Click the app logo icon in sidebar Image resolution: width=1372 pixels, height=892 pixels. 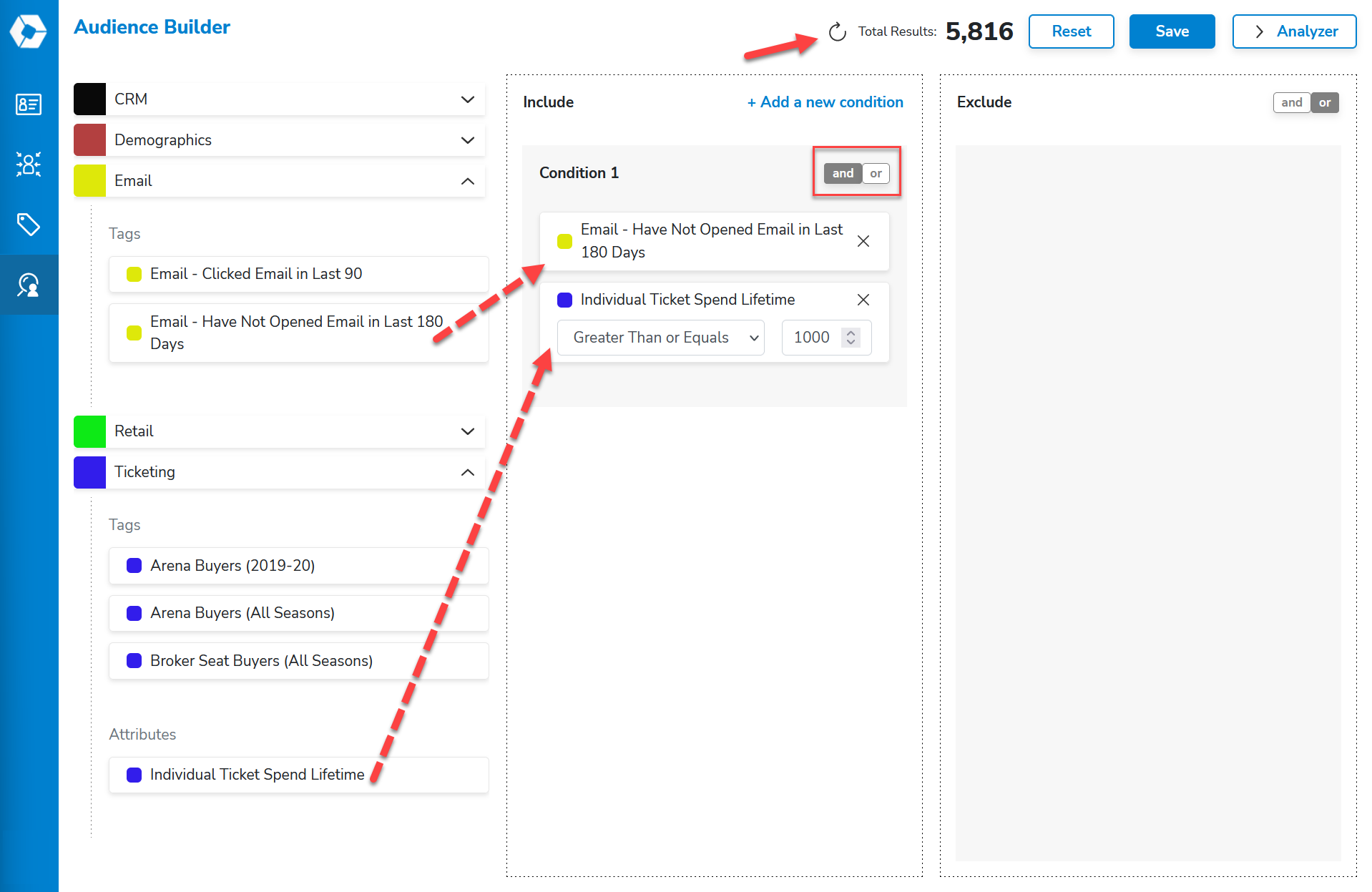pyautogui.click(x=29, y=31)
